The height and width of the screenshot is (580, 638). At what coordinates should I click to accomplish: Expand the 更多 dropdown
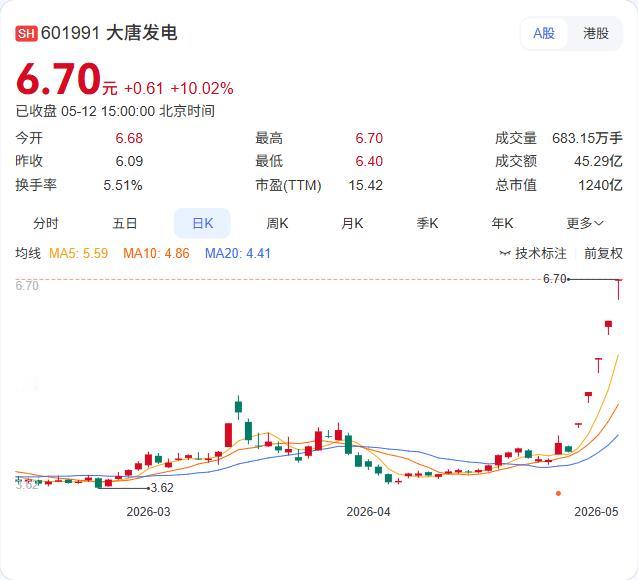click(x=585, y=223)
